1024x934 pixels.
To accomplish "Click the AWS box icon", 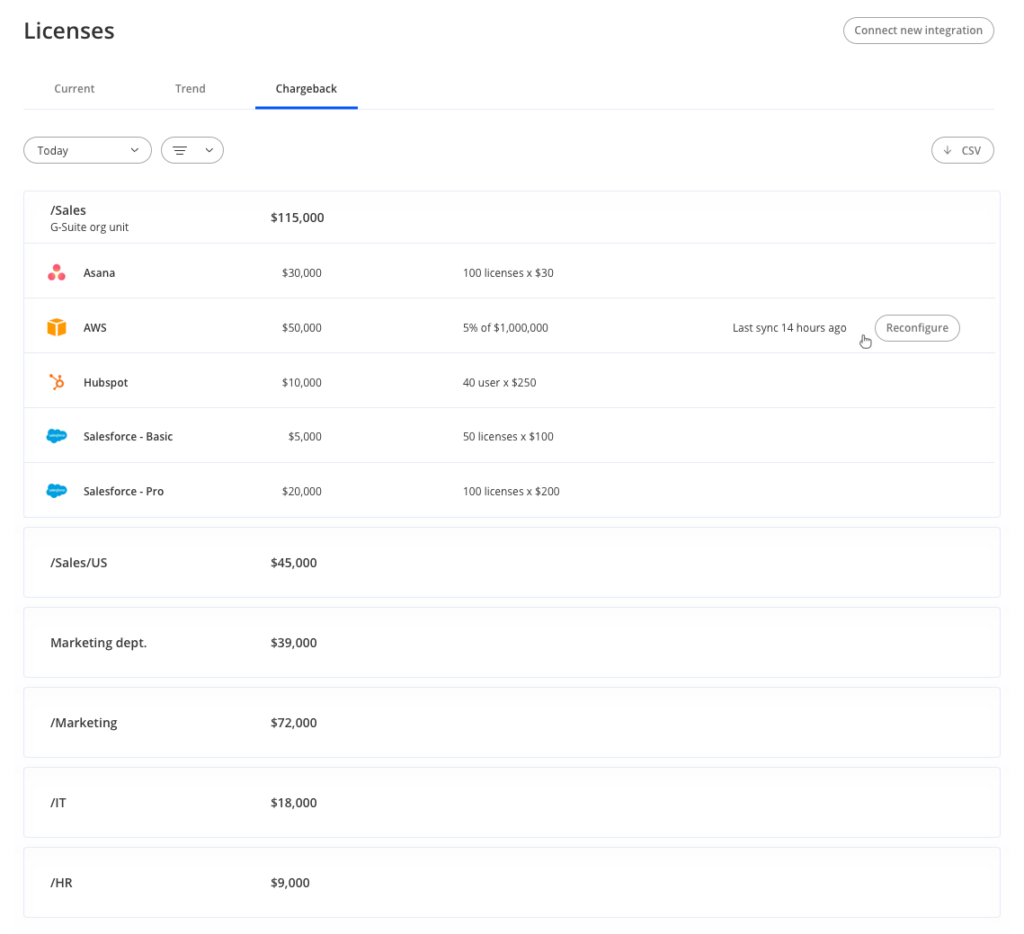I will pos(57,327).
